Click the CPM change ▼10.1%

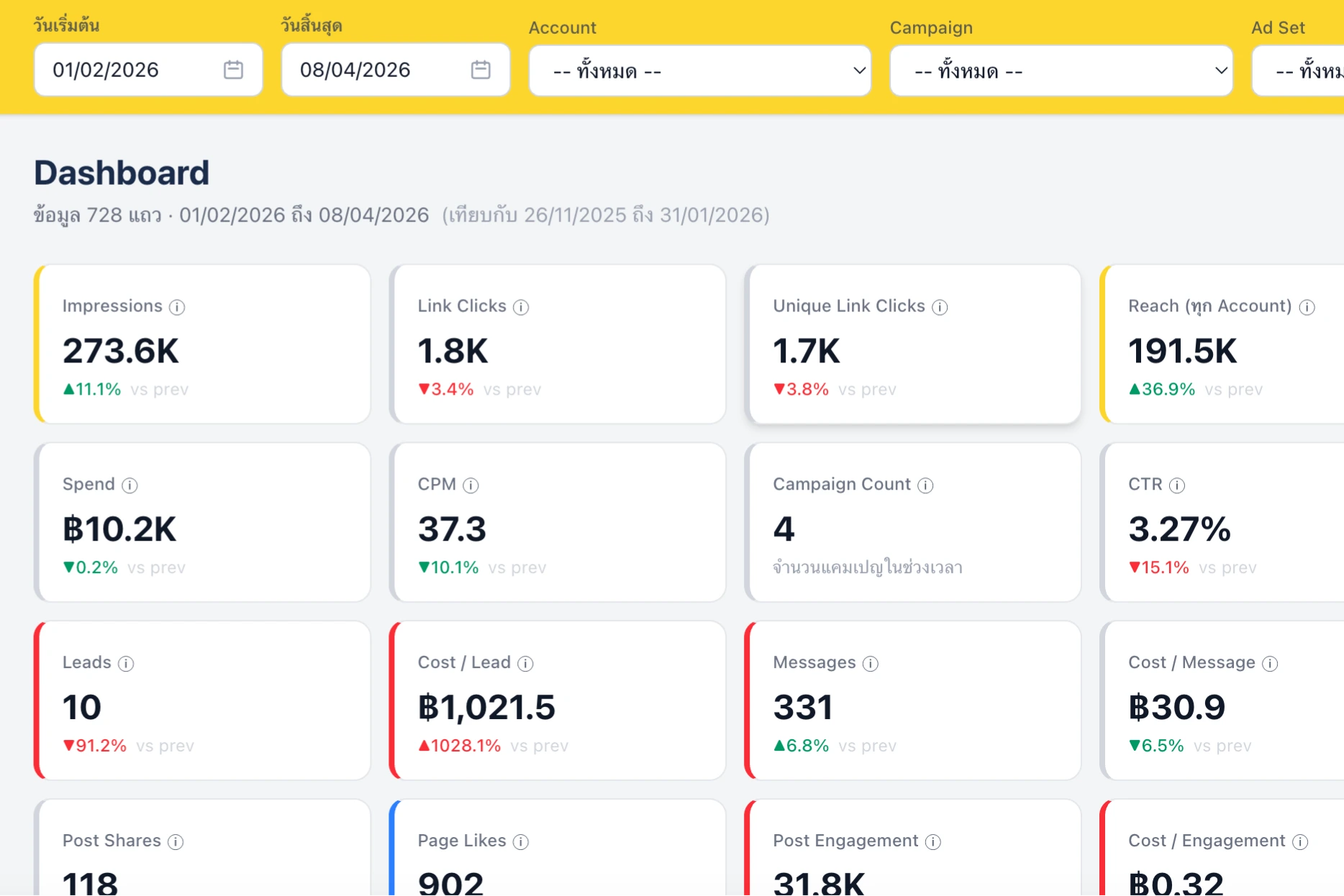(448, 567)
